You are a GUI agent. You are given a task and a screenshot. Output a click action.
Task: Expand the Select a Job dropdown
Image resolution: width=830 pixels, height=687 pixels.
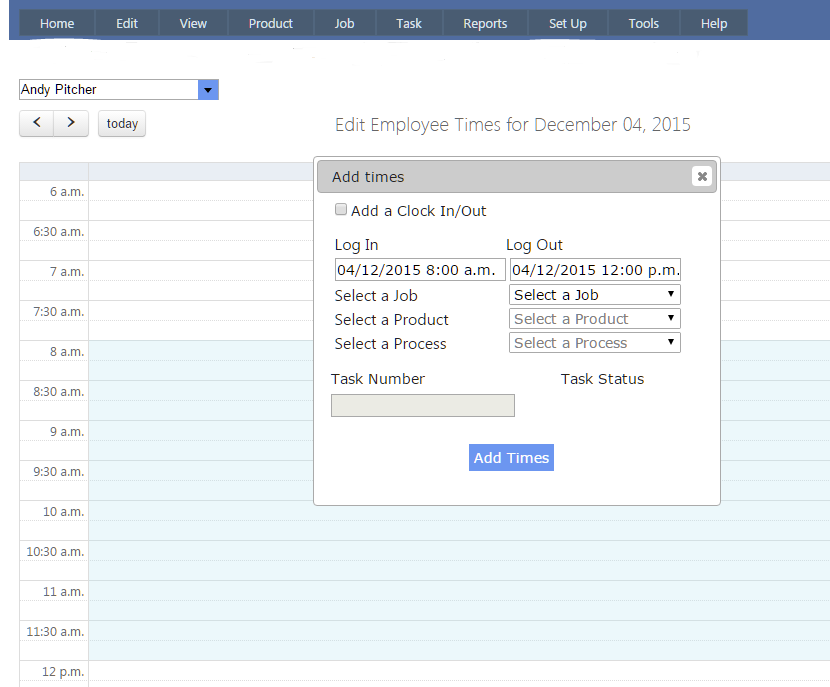(x=595, y=295)
